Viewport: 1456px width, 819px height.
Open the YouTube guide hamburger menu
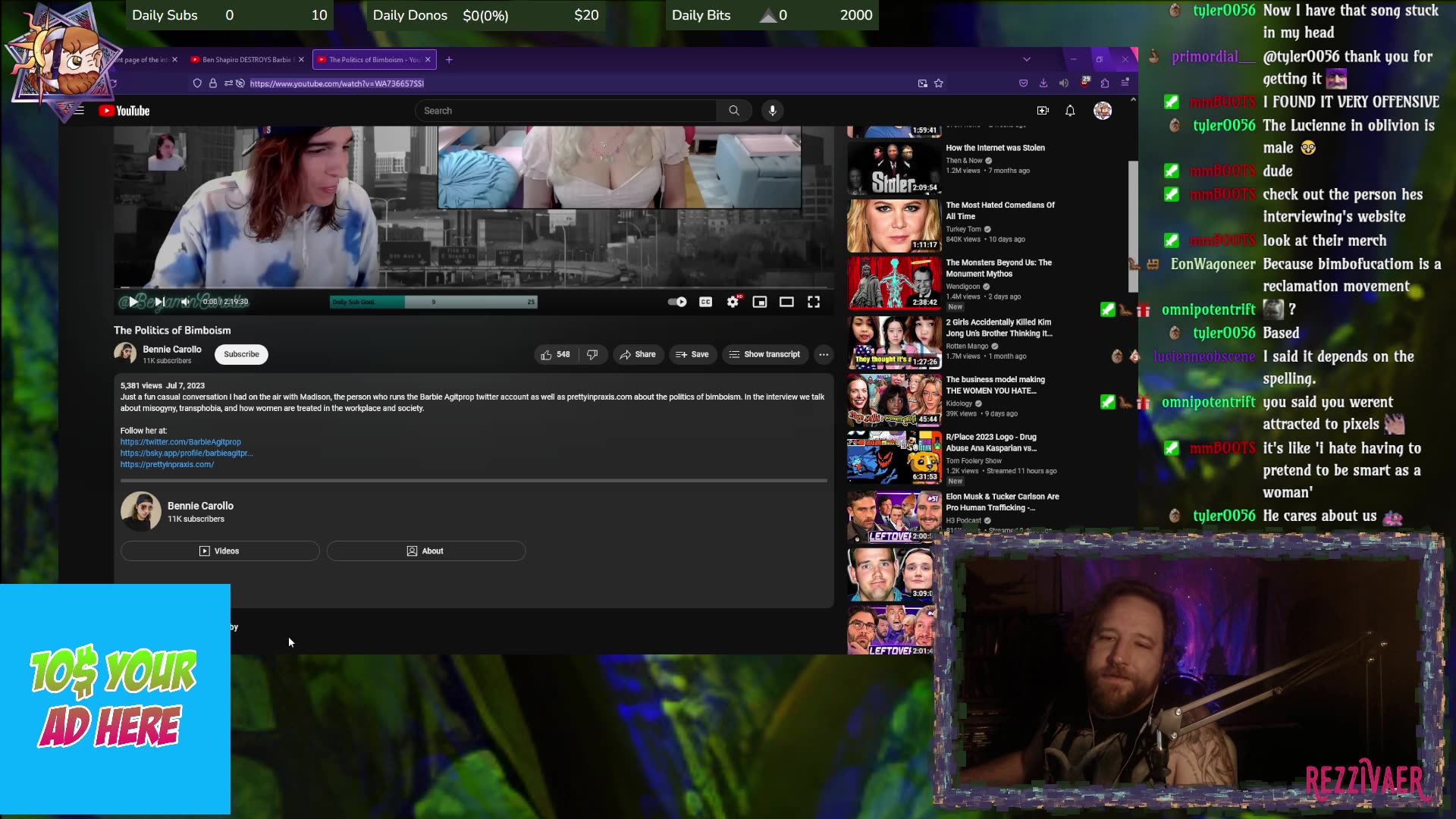(x=80, y=111)
